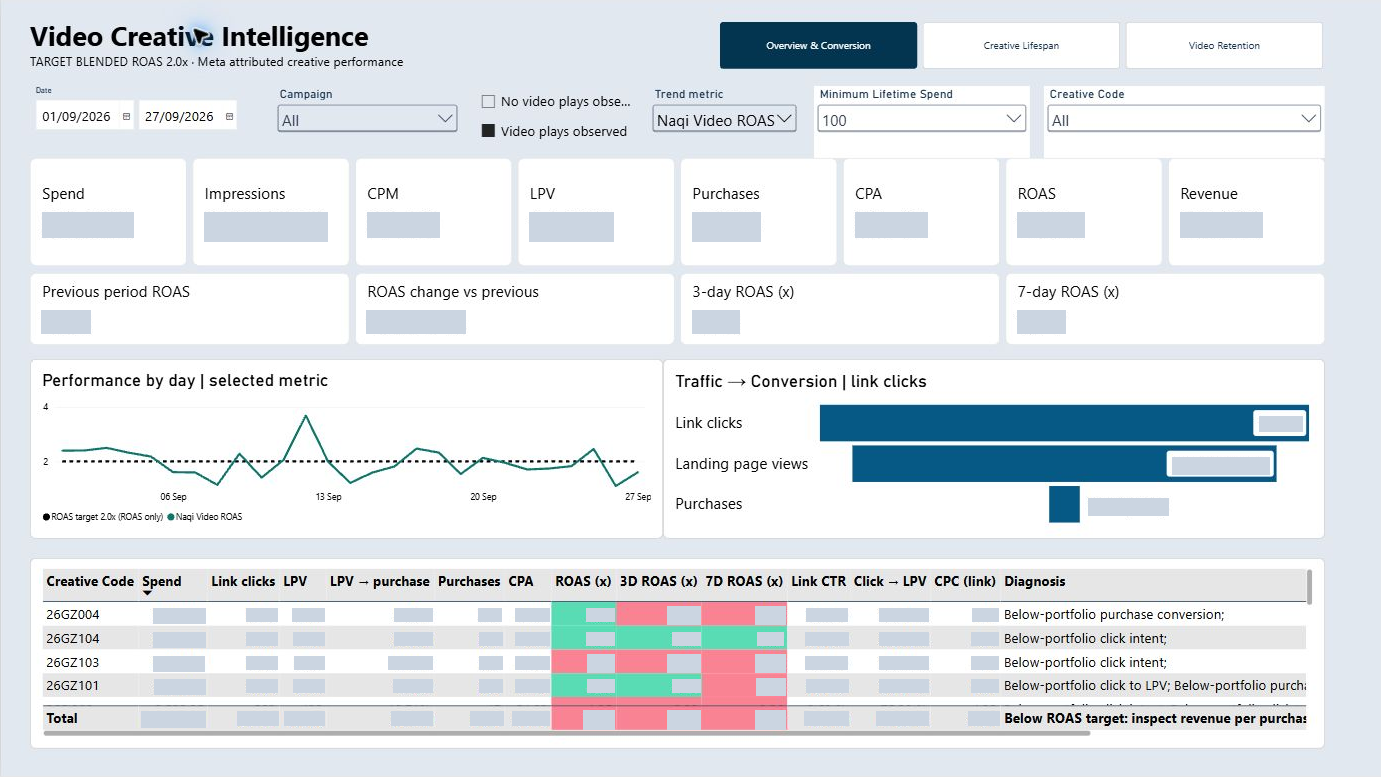Sort by the 'LPV → purchase' column header
This screenshot has height=777, width=1381.
(380, 581)
